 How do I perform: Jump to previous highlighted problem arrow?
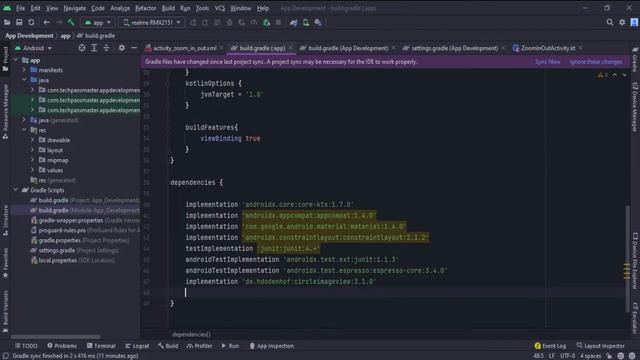click(x=615, y=75)
